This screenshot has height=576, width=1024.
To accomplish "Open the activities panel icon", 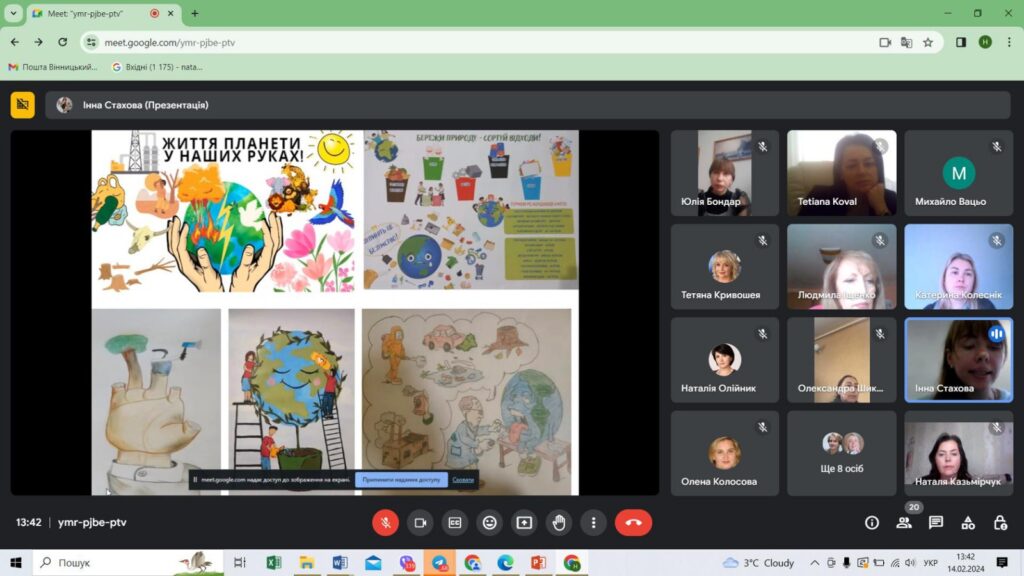I will [x=968, y=522].
